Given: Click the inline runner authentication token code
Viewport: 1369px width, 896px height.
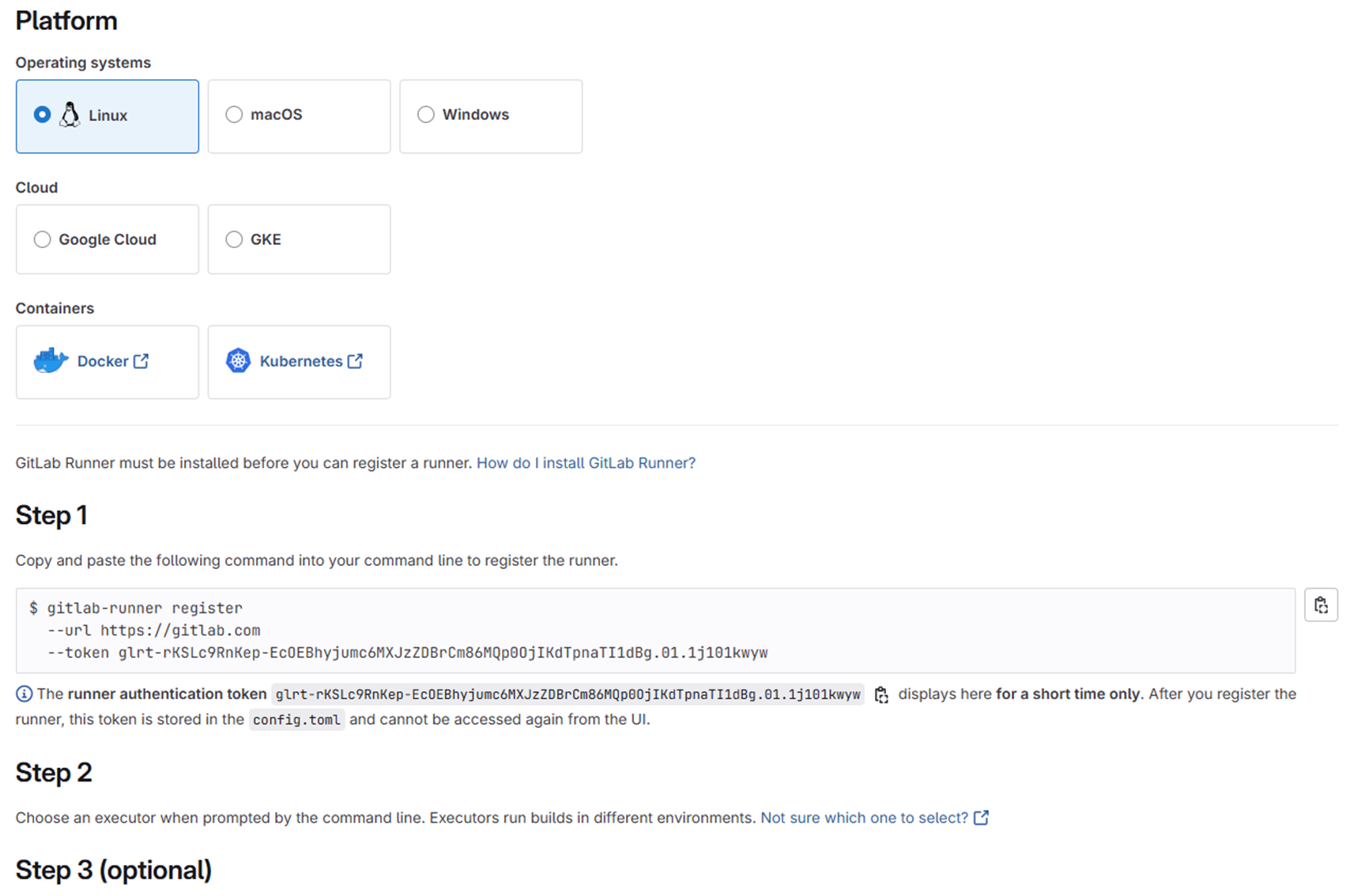Looking at the screenshot, I should (x=568, y=695).
